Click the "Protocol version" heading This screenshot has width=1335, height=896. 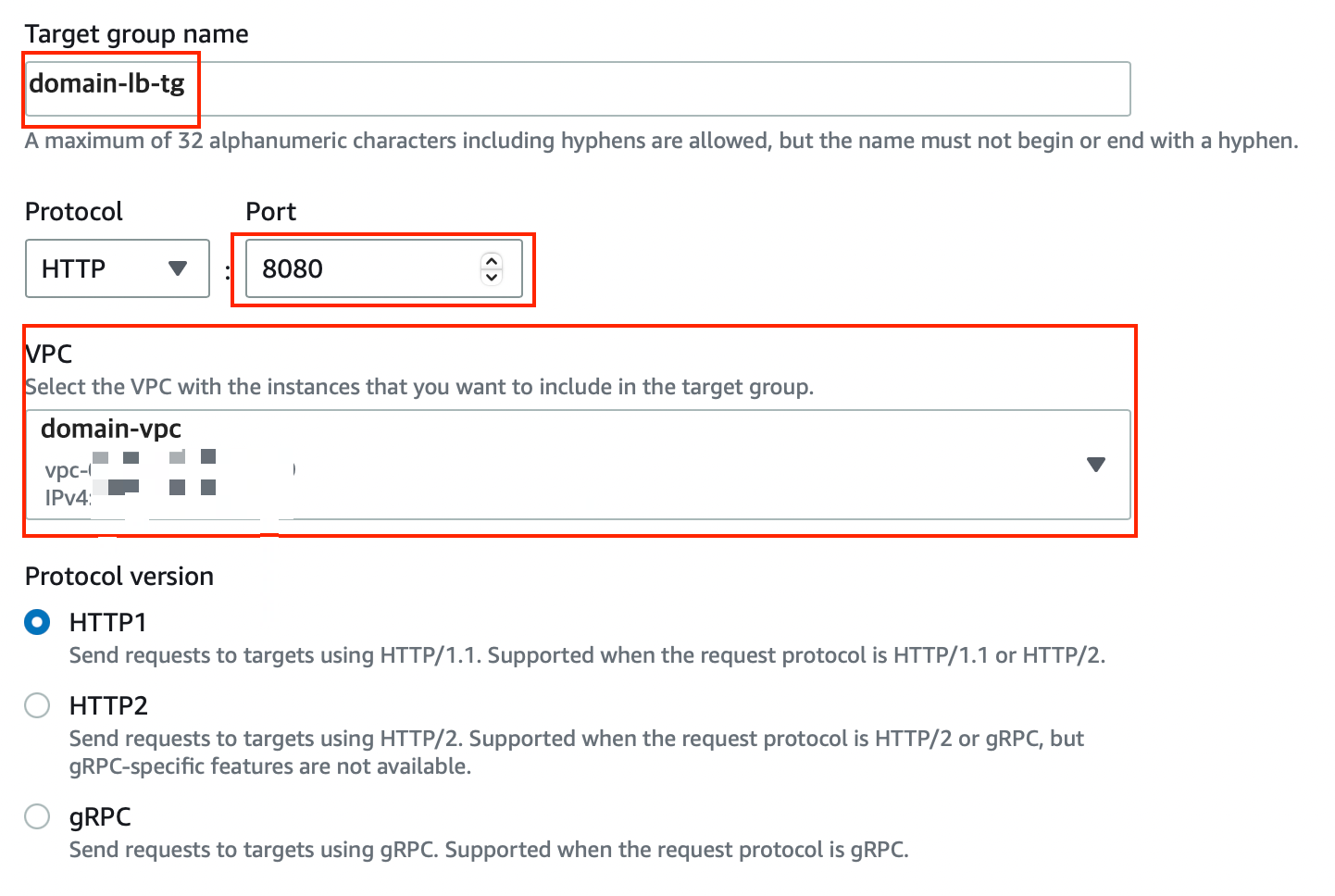click(119, 576)
